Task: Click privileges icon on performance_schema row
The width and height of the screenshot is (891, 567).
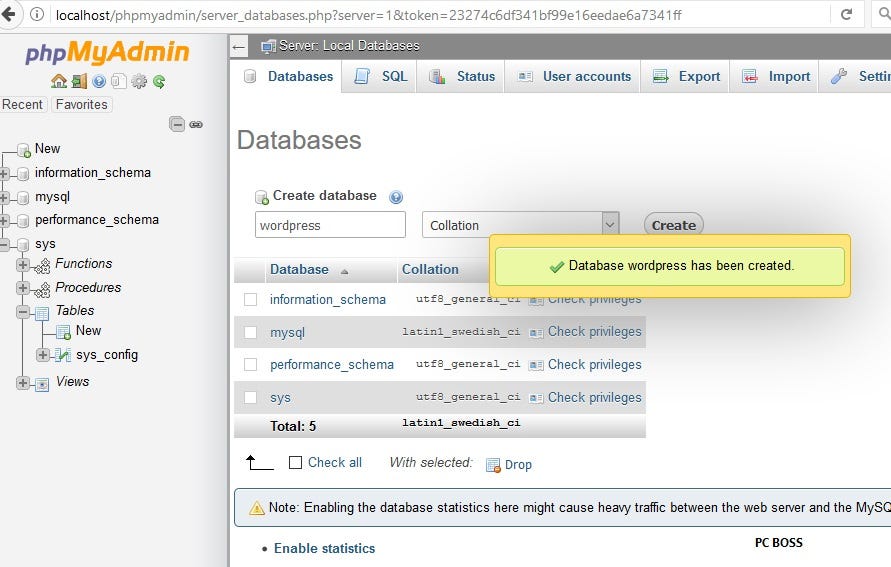Action: 536,365
